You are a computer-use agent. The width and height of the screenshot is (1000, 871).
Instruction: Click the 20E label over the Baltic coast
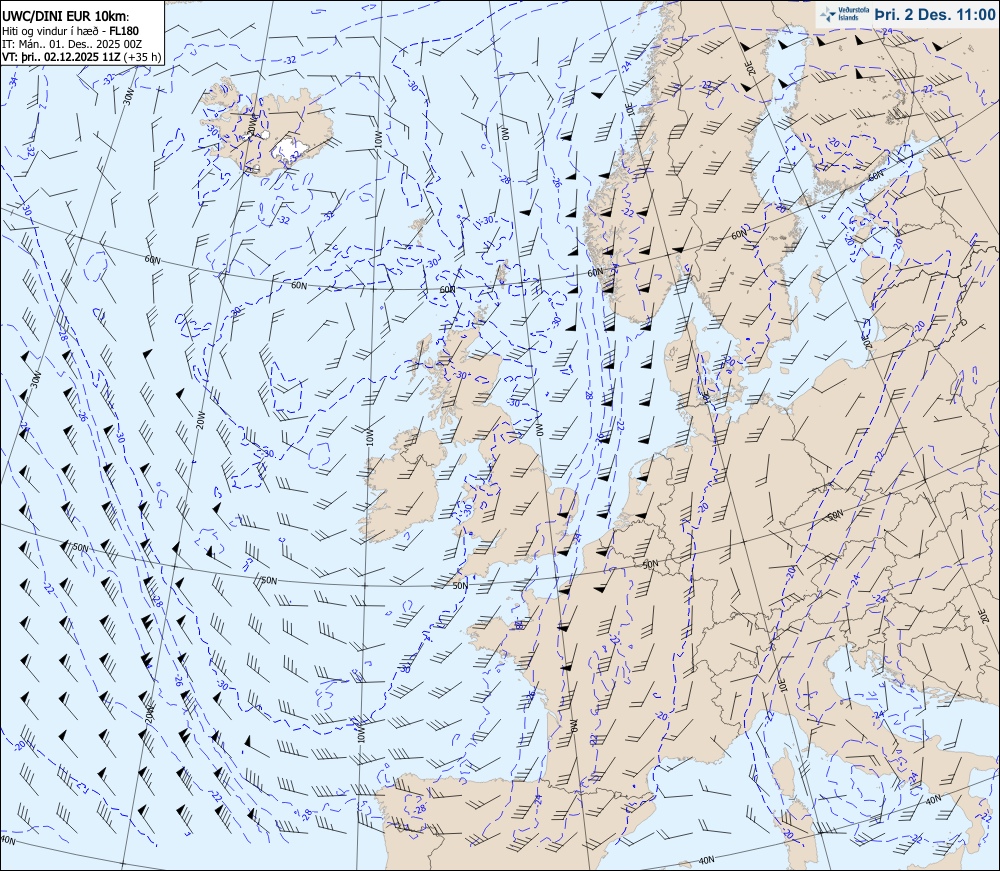[867, 341]
